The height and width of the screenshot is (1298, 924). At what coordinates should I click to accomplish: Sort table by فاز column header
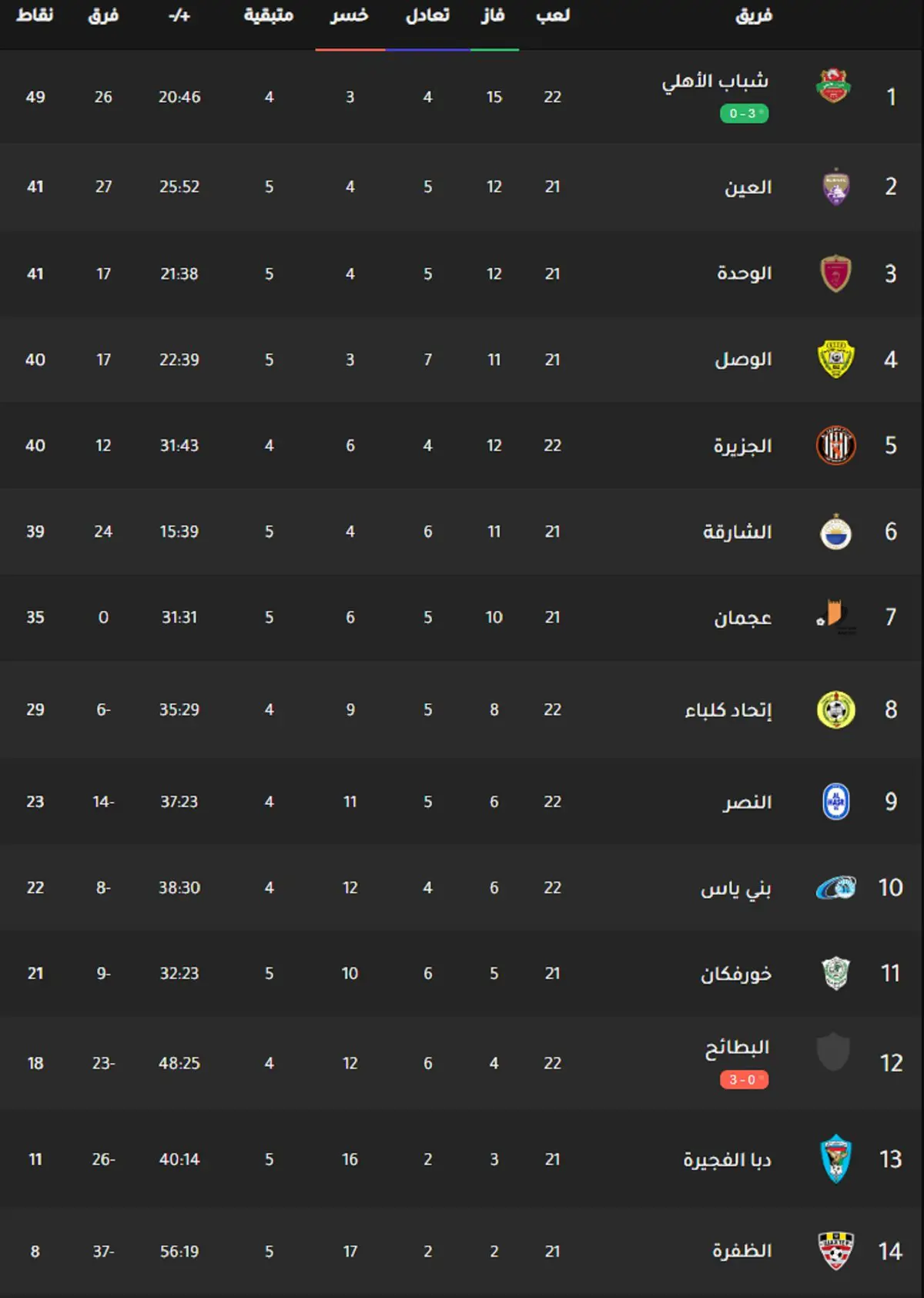[x=493, y=15]
